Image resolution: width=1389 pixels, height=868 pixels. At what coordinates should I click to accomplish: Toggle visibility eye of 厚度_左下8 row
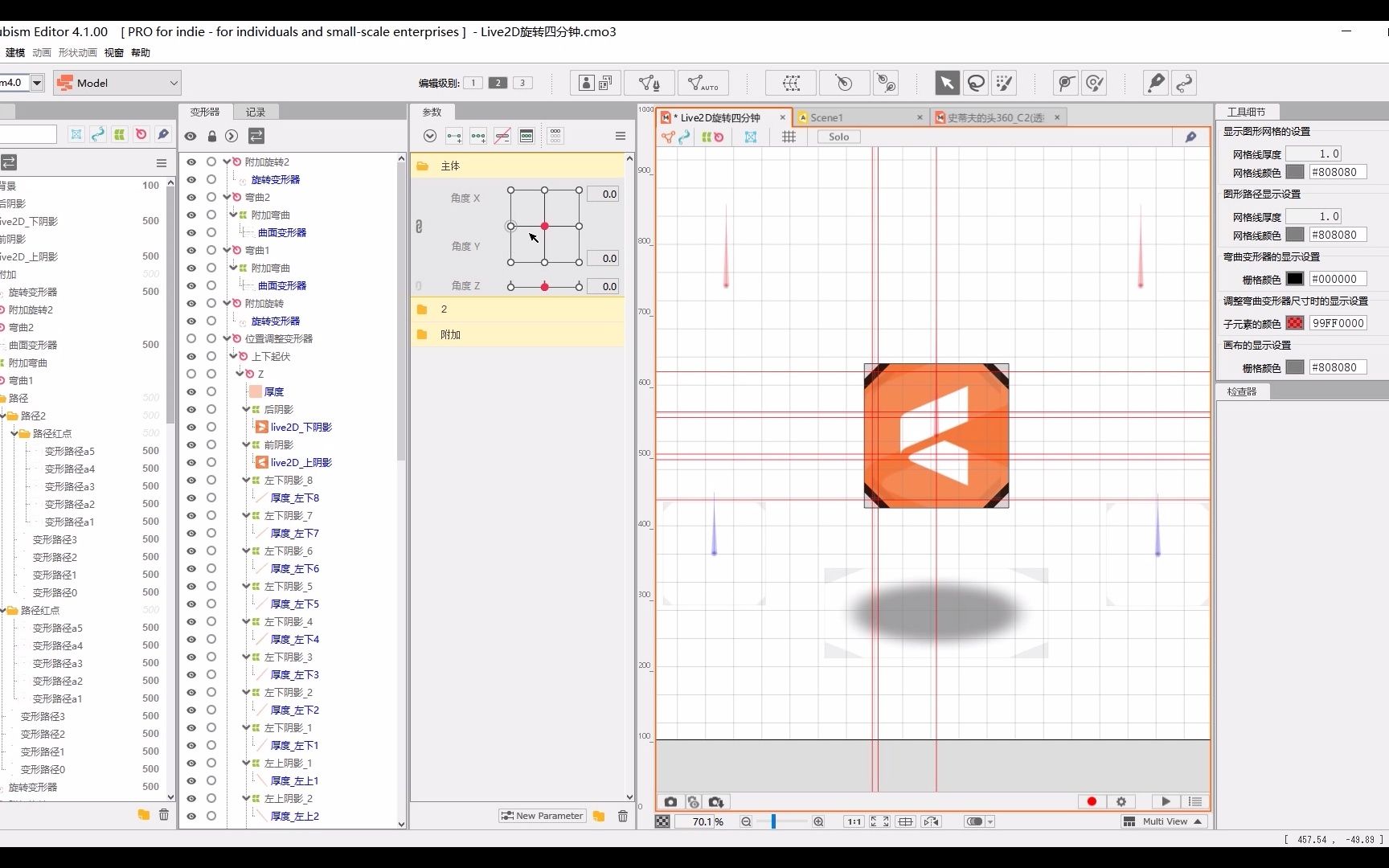click(x=191, y=497)
